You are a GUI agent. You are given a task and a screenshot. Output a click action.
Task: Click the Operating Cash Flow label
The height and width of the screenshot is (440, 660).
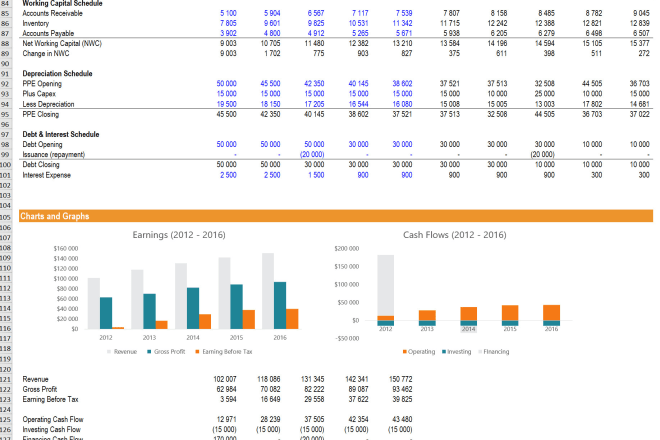[x=53, y=420]
